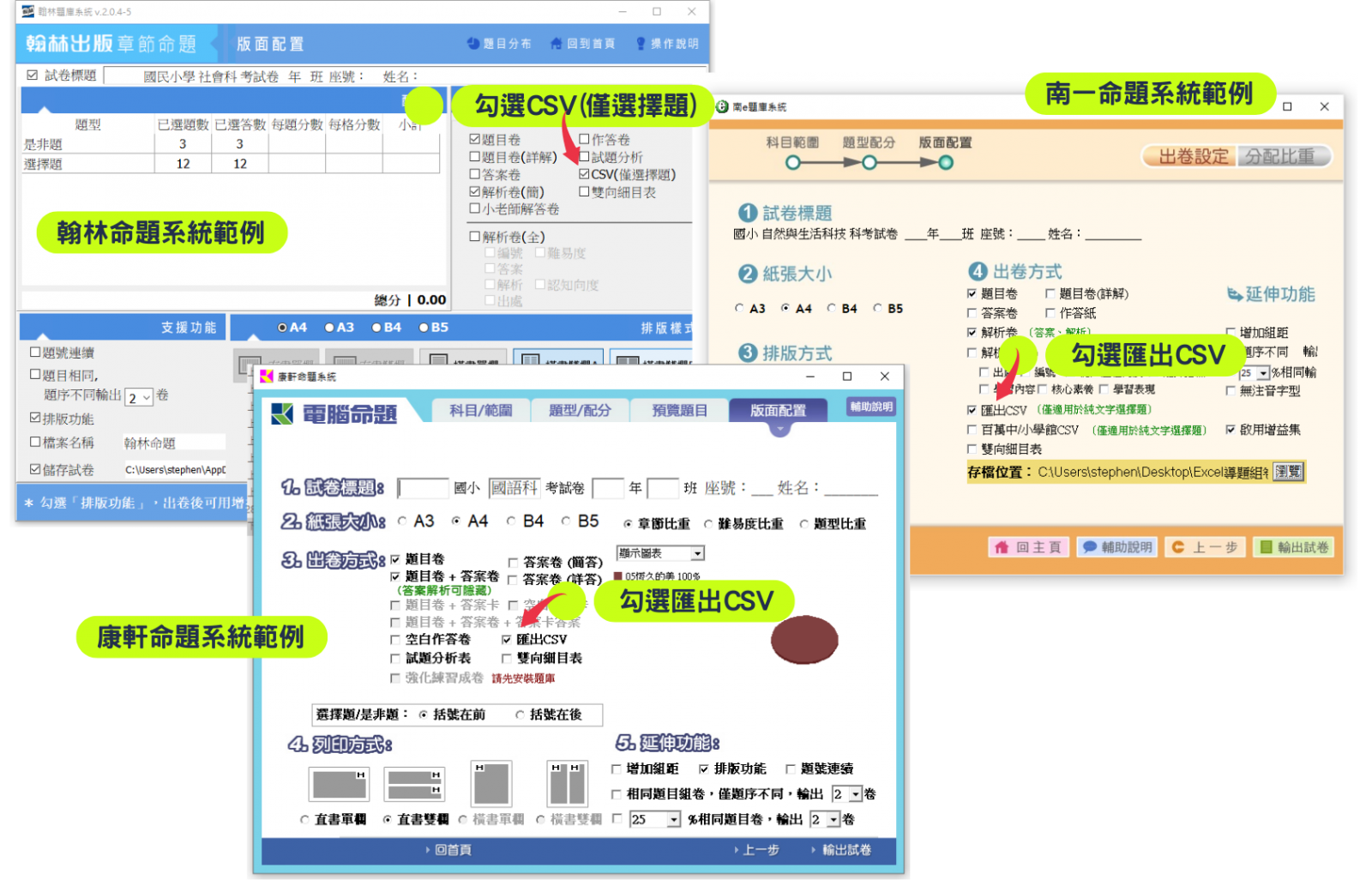Image resolution: width=1372 pixels, height=880 pixels.
Task: Select B5 radio in 翰林 排版樣式 bar
Action: click(x=424, y=328)
